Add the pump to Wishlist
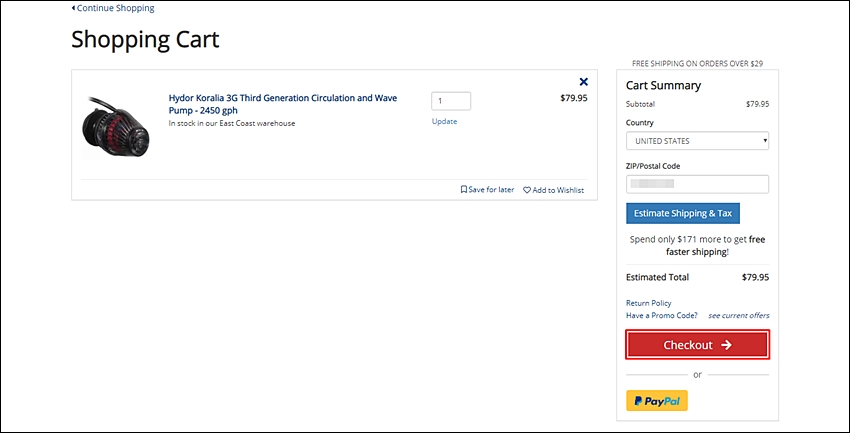Image resolution: width=850 pixels, height=433 pixels. (553, 190)
